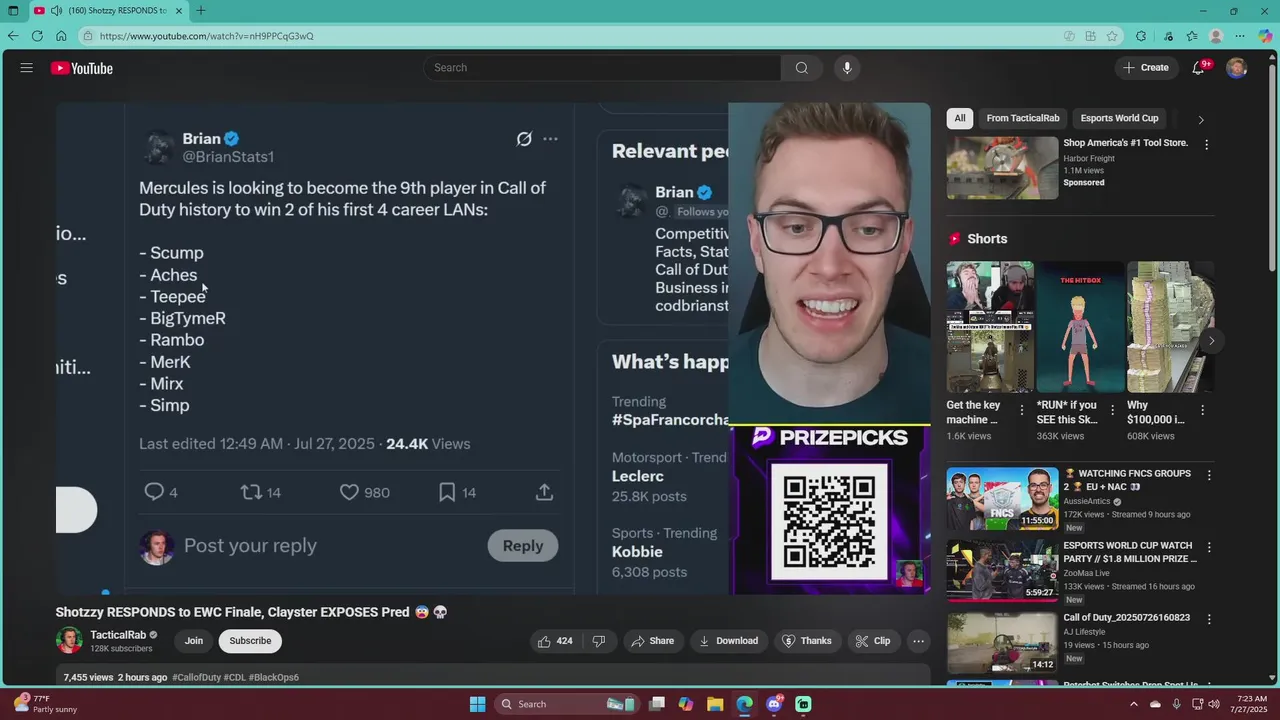Open the YouTube guide hamburger menu
Viewport: 1280px width, 720px height.
pos(26,68)
